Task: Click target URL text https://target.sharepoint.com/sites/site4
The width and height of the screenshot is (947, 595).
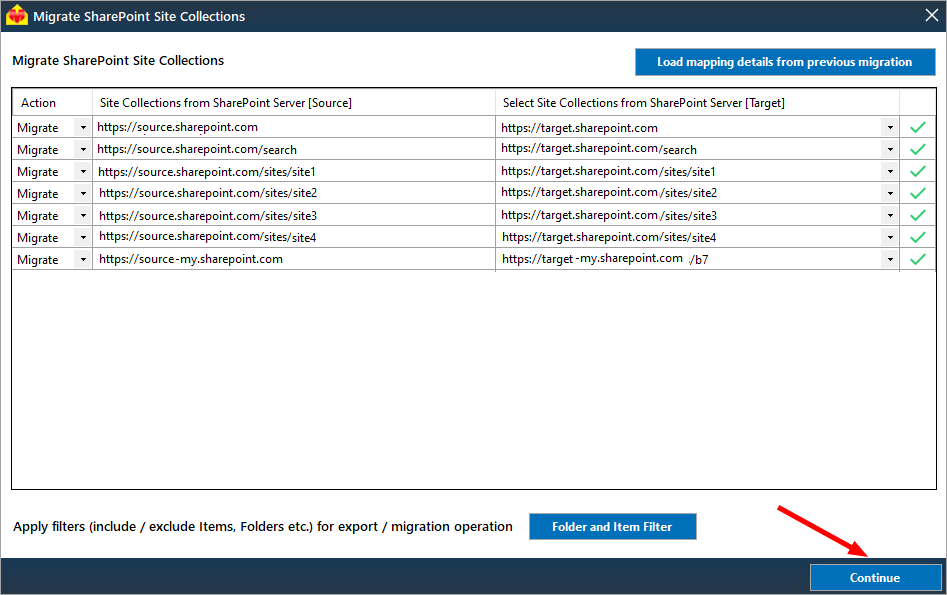Action: [609, 237]
